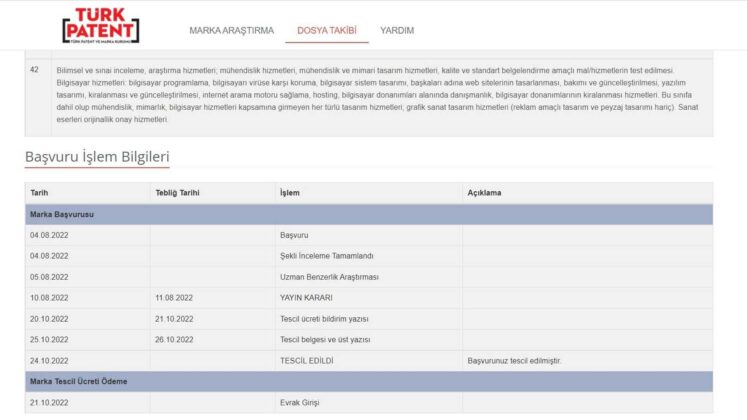
Task: Open the MARKA ARAŞTIRMA menu item
Action: click(x=232, y=30)
